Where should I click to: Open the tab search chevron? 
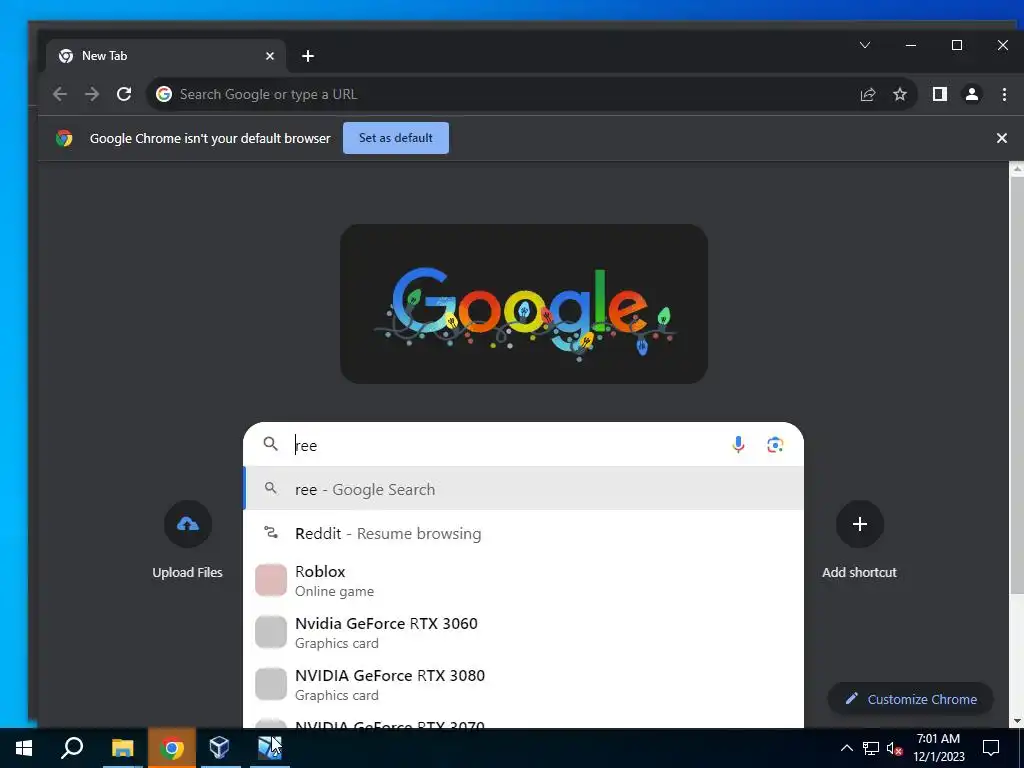[865, 45]
